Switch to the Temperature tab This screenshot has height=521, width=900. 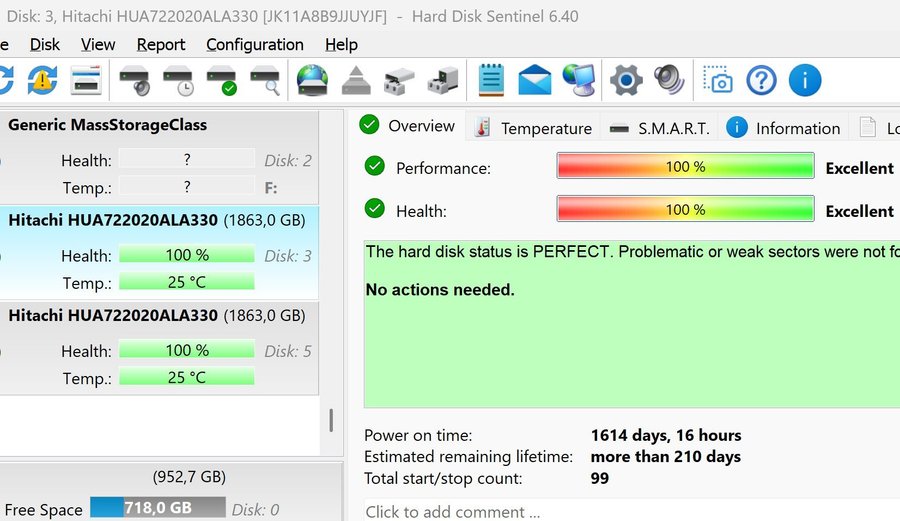click(x=534, y=128)
